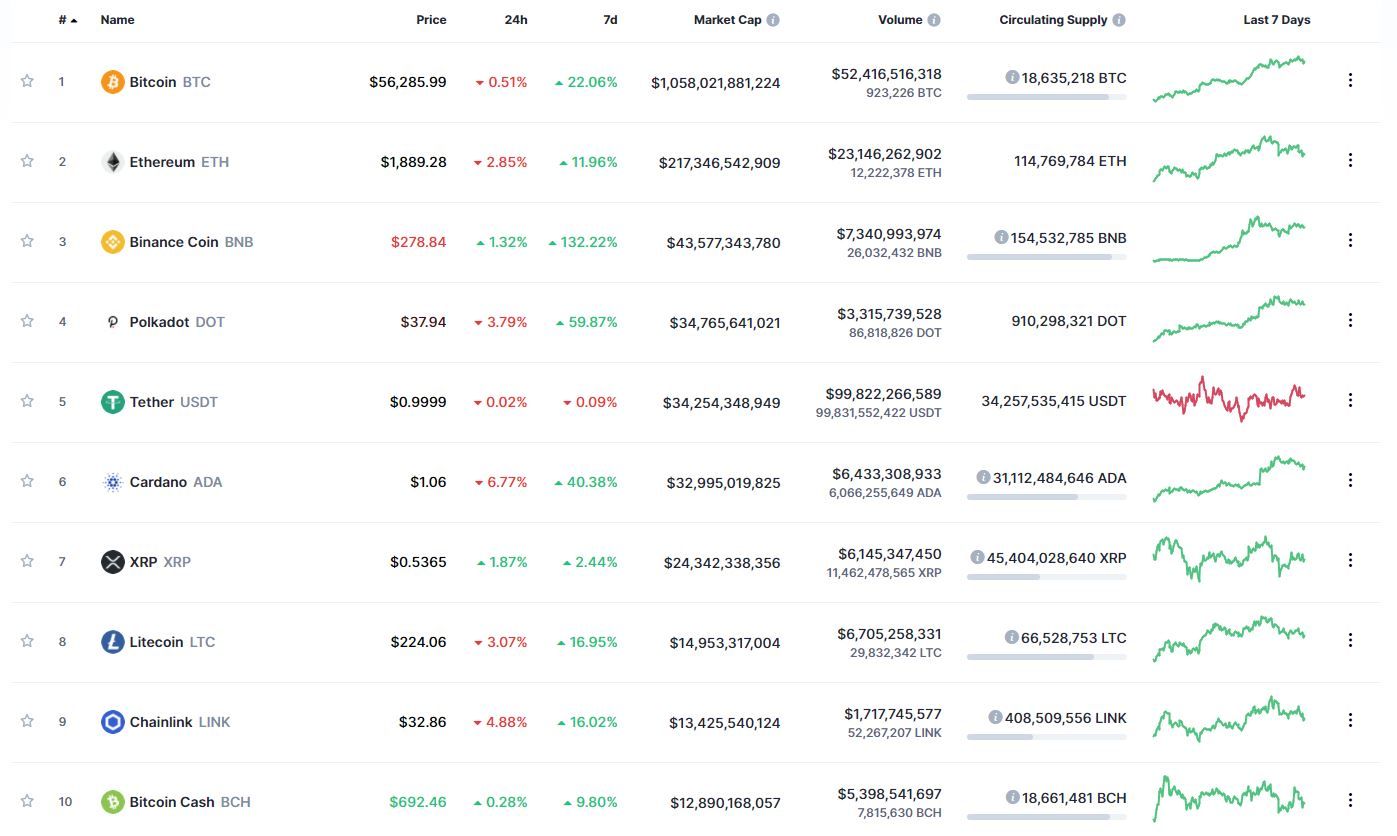Screen dimensions: 1397x836
Task: Click the blue Litecoin logo
Action: pyautogui.click(x=113, y=642)
